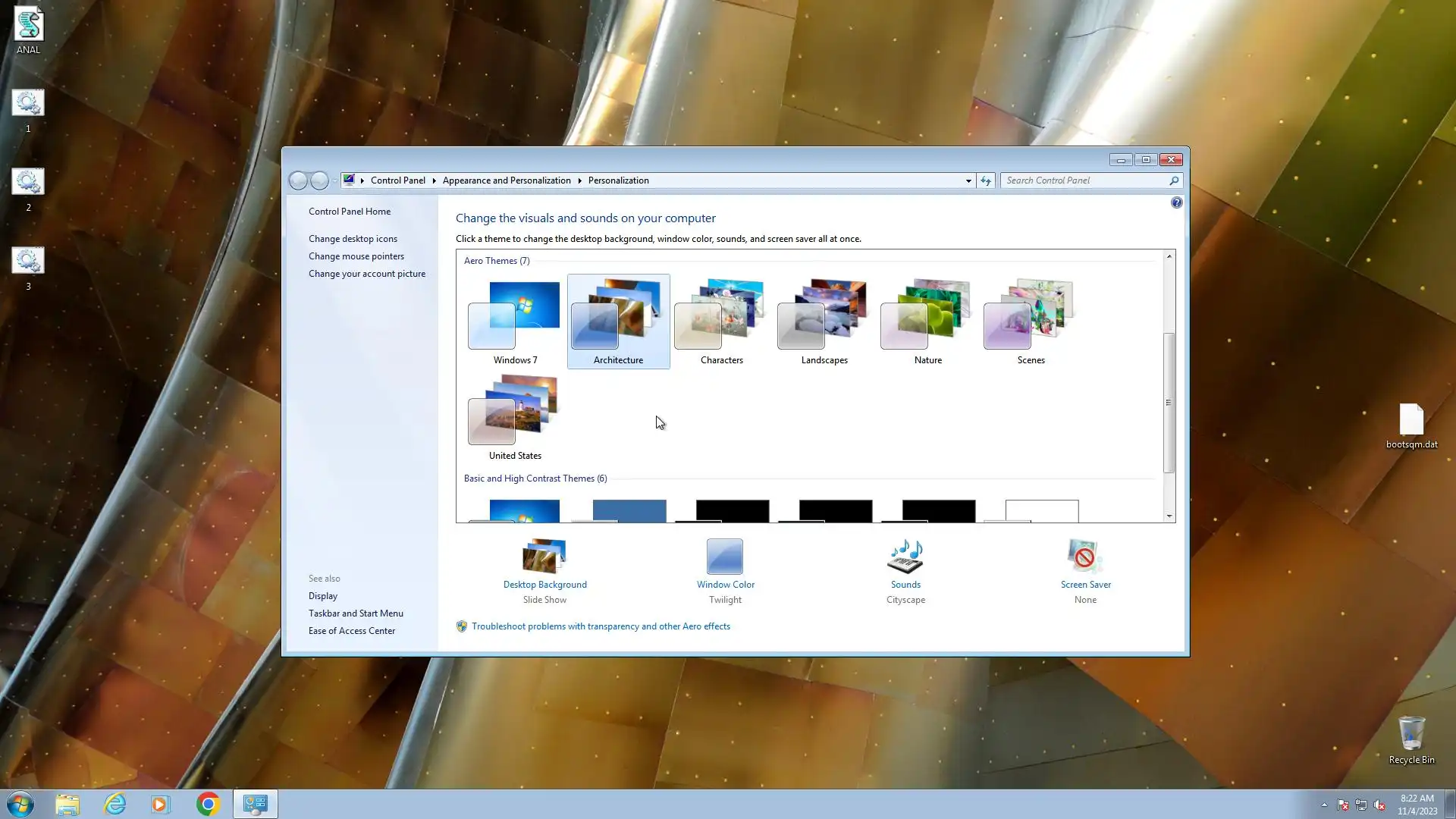Launch Google Chrome from the taskbar
1456x819 pixels.
pos(208,804)
